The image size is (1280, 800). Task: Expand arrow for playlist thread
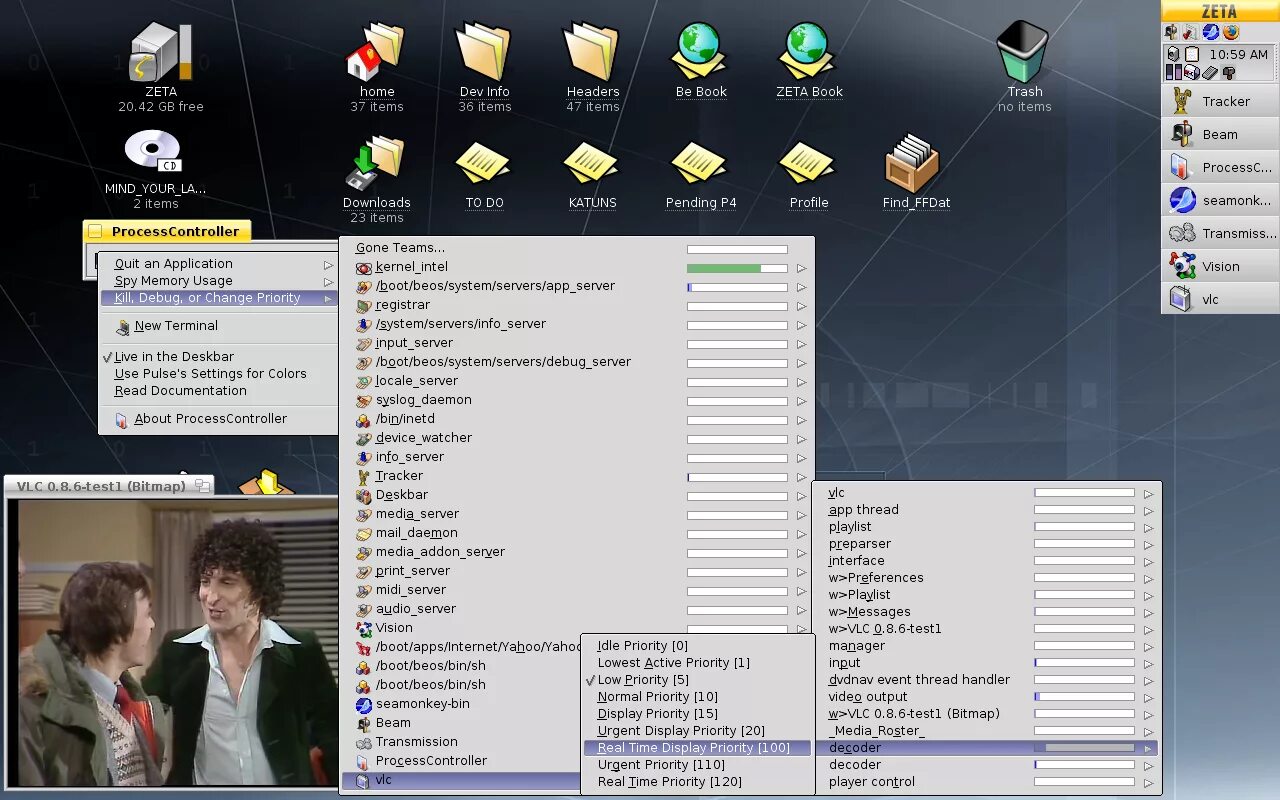1148,527
